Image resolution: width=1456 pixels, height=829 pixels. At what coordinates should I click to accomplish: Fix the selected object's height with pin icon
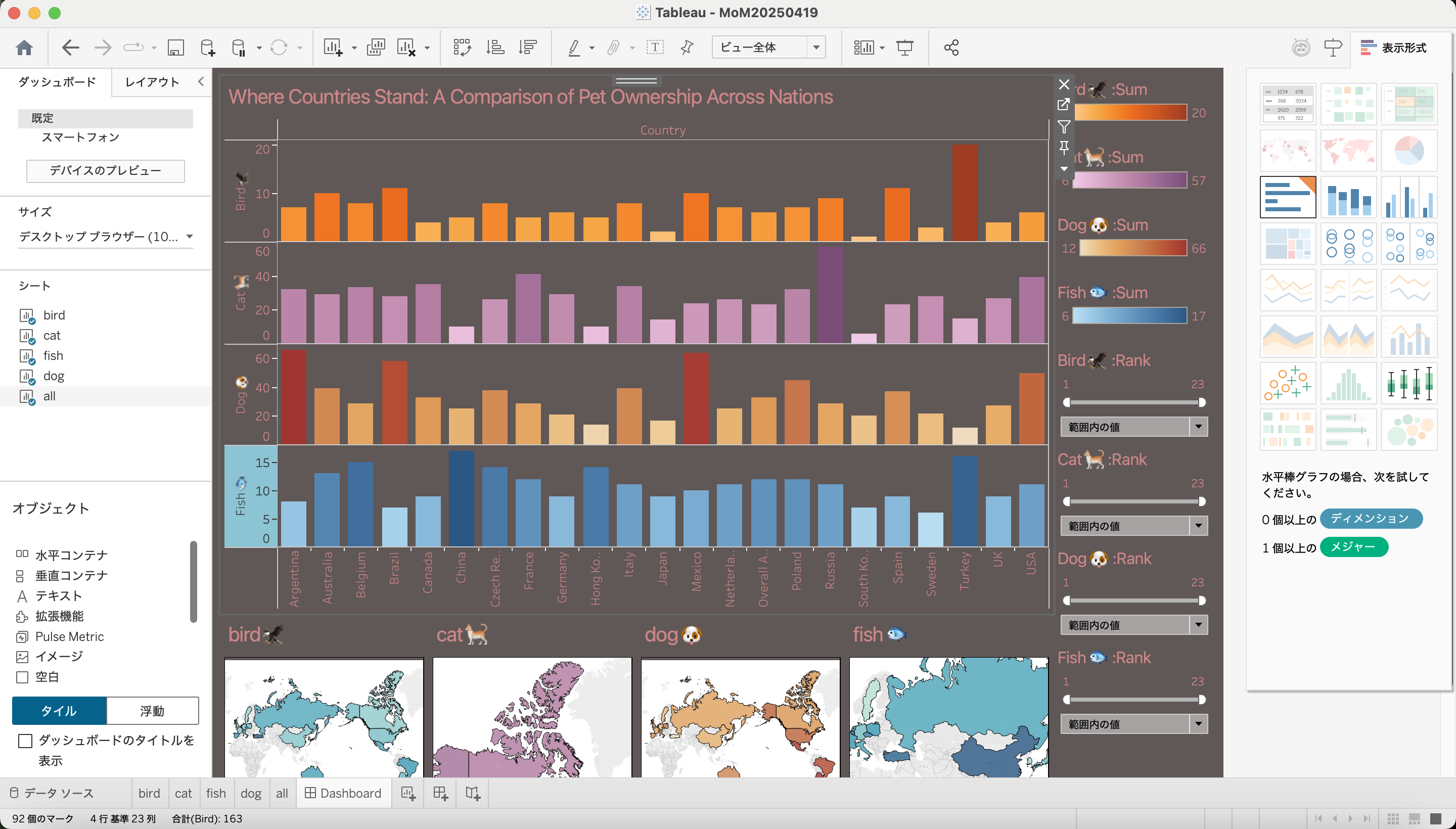(x=1064, y=148)
